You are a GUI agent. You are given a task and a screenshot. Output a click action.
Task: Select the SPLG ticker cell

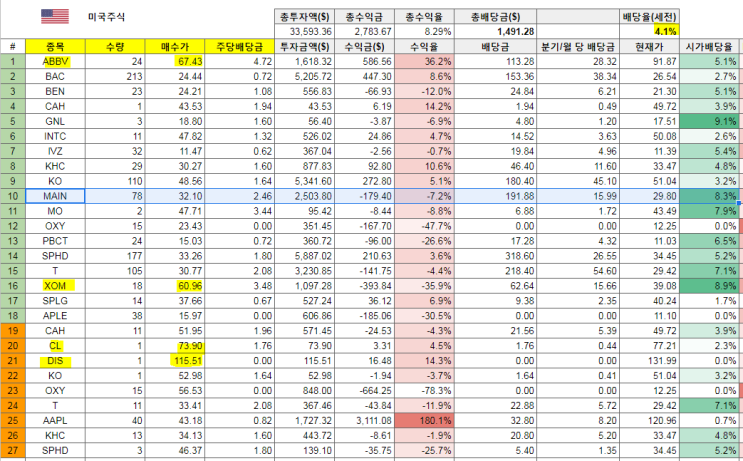[x=55, y=301]
